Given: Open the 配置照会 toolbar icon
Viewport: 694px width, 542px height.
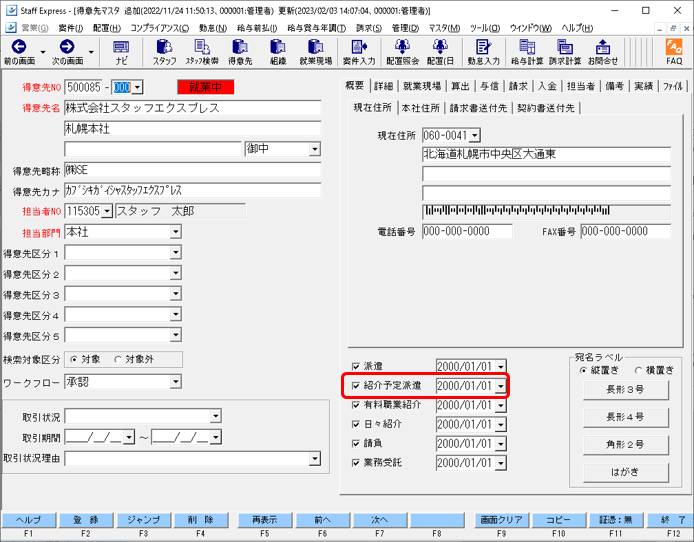Looking at the screenshot, I should 402,52.
